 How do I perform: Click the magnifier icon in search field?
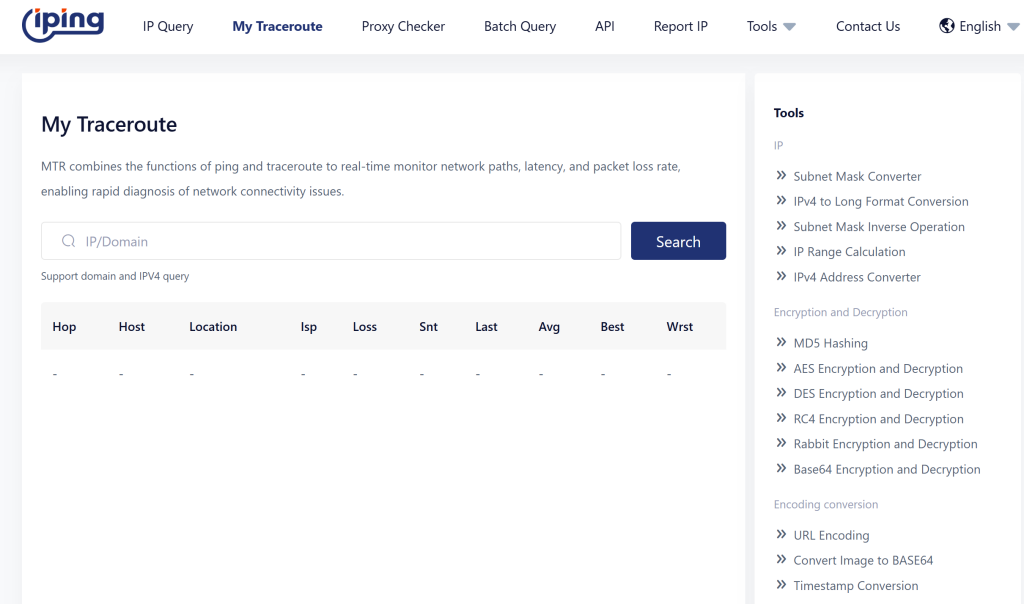[69, 241]
